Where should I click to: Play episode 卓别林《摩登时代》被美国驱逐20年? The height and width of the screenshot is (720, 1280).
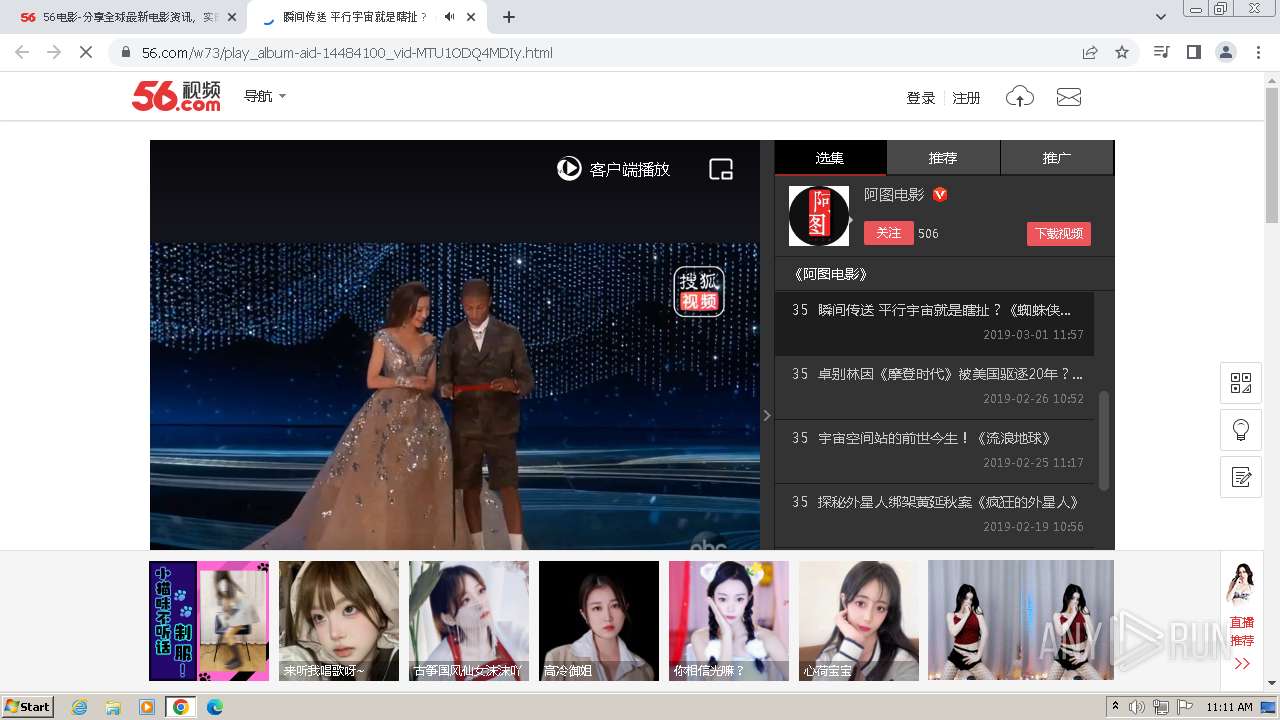[934, 387]
